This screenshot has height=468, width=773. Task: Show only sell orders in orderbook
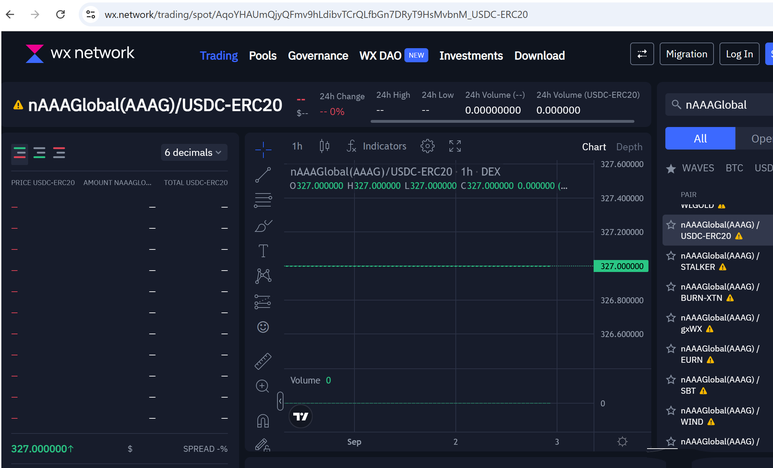tap(59, 153)
